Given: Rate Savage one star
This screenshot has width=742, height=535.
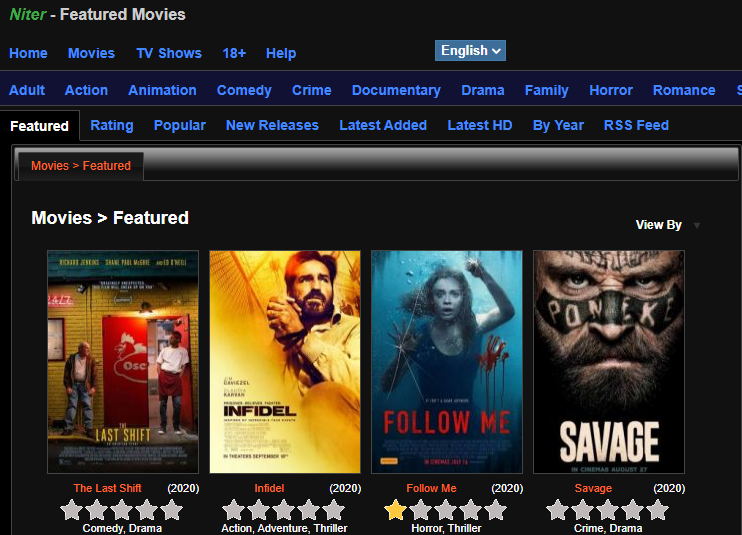Looking at the screenshot, I should coord(557,509).
